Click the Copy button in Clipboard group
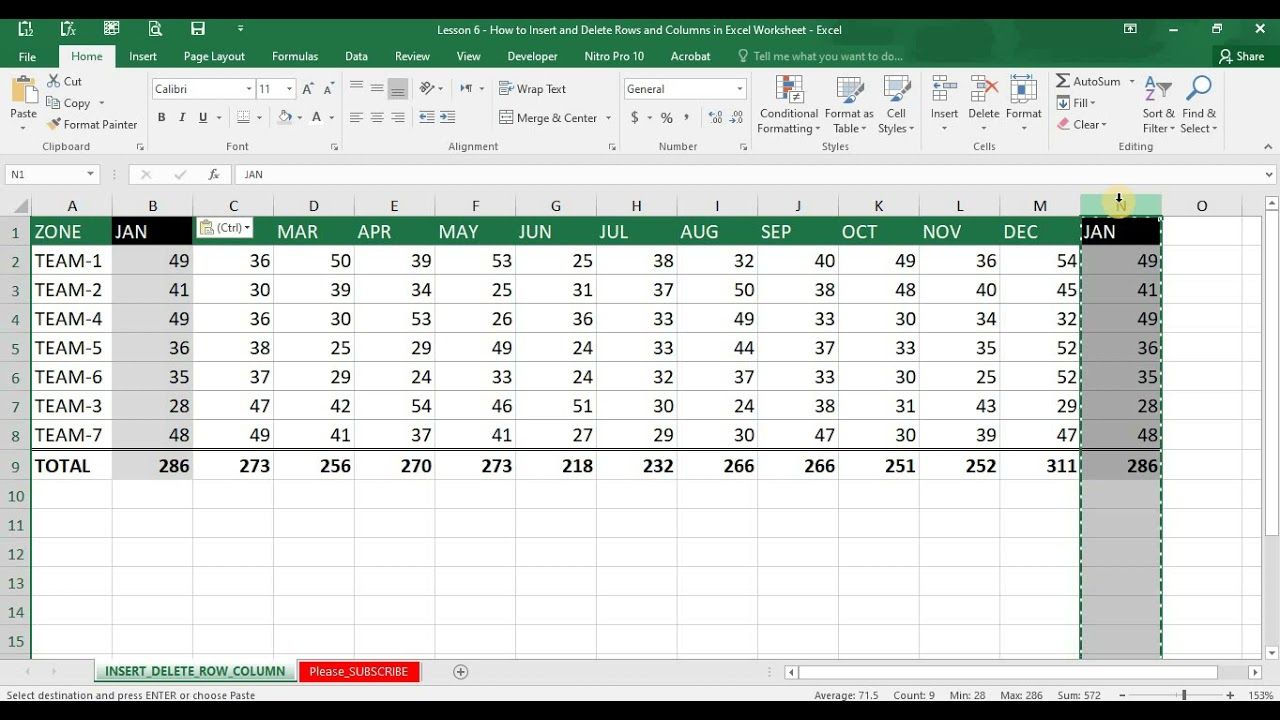The image size is (1280, 720). point(68,103)
